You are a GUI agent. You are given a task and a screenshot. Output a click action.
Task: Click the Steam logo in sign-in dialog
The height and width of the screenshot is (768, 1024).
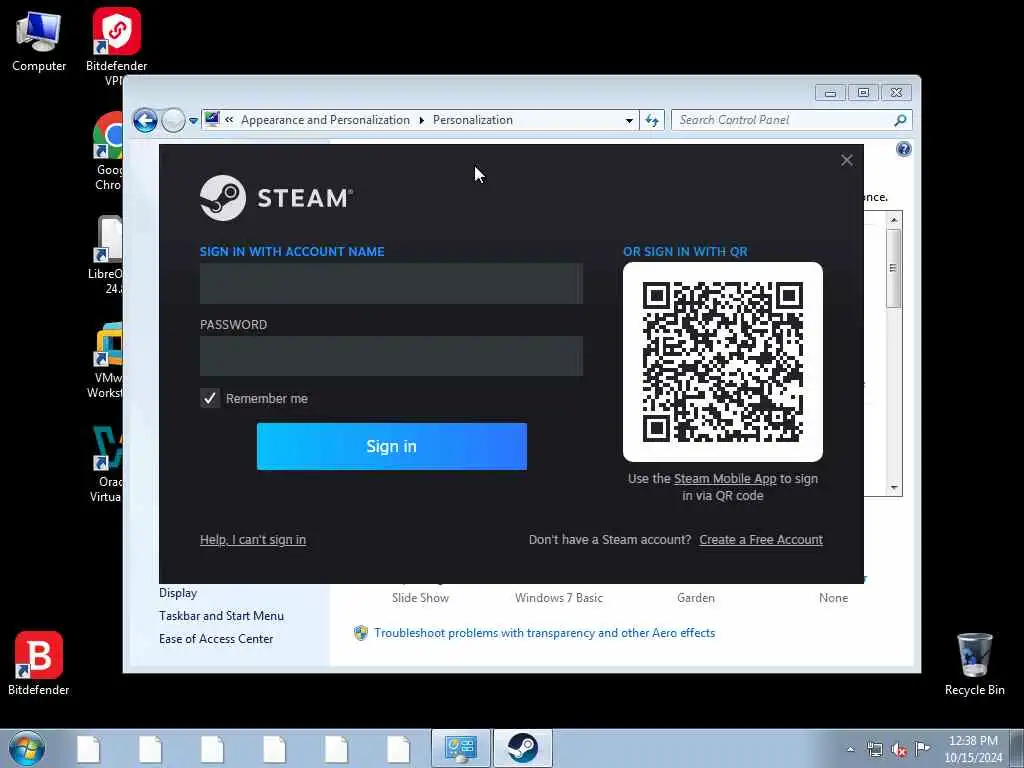276,198
